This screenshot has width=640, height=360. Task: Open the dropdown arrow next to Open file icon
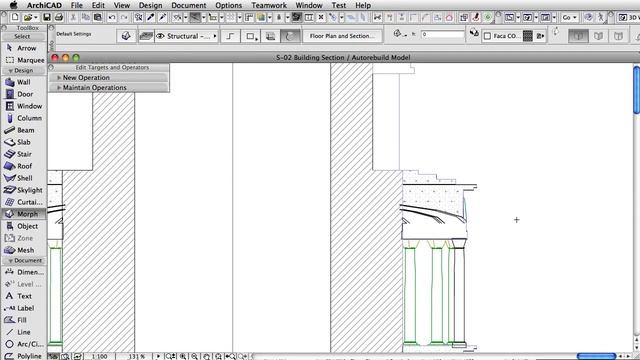pos(36,17)
